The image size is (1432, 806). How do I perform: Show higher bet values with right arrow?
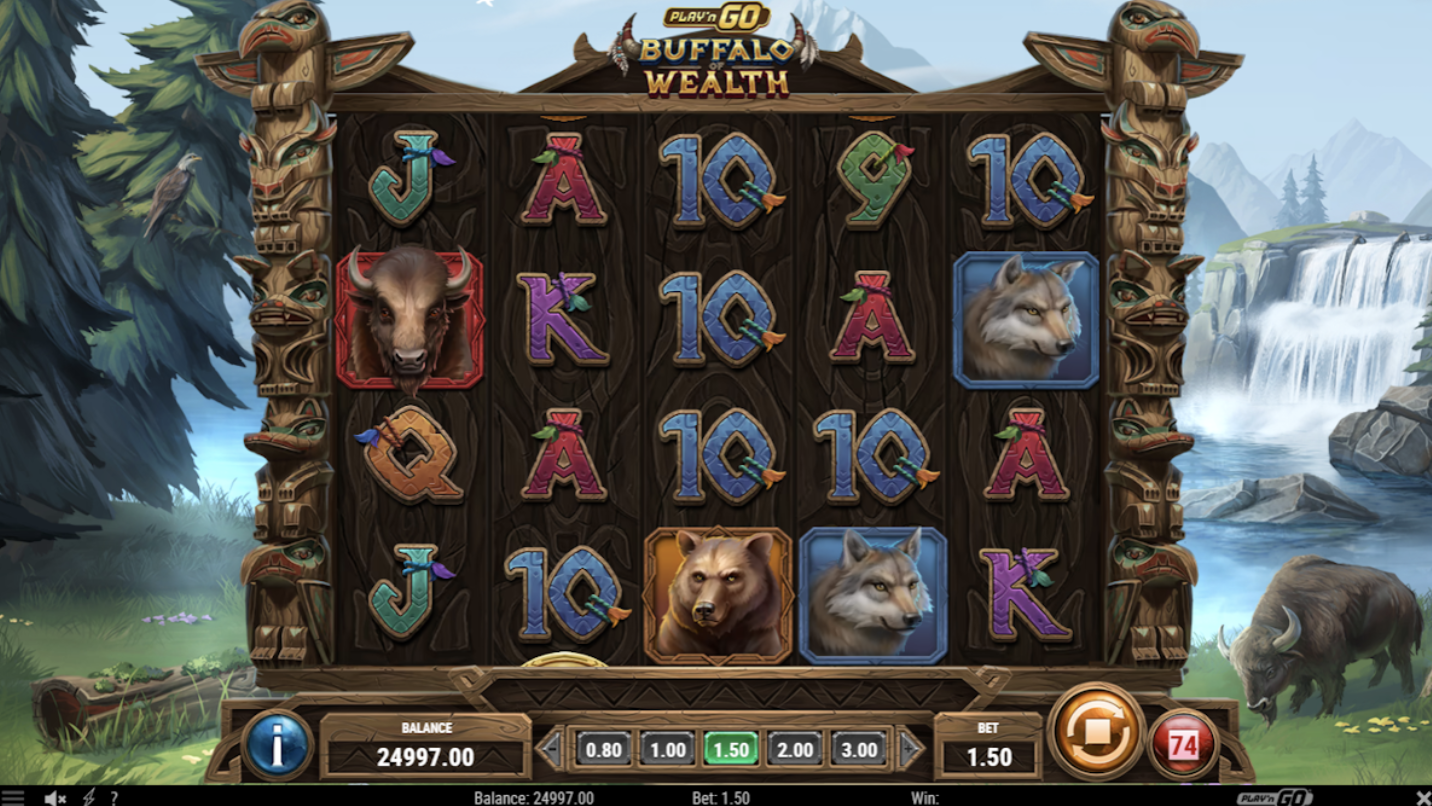(910, 749)
